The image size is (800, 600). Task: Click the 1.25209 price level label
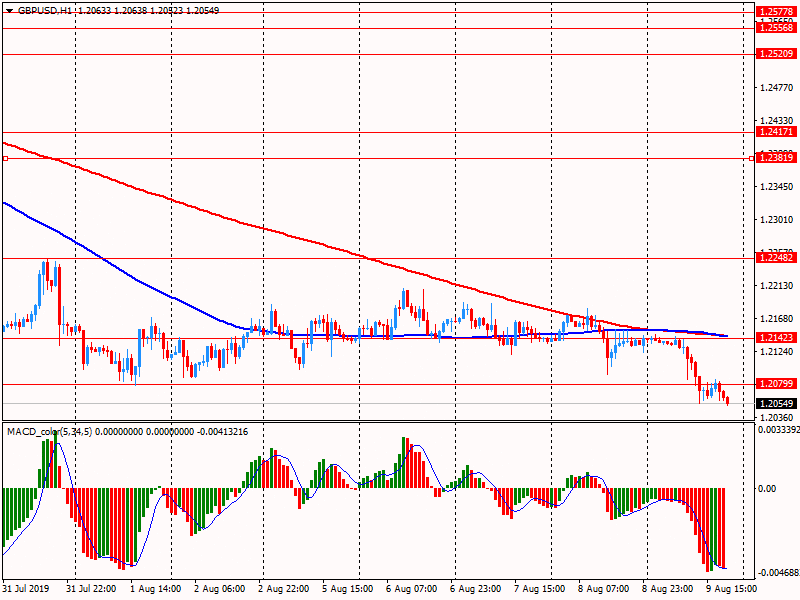click(x=776, y=54)
